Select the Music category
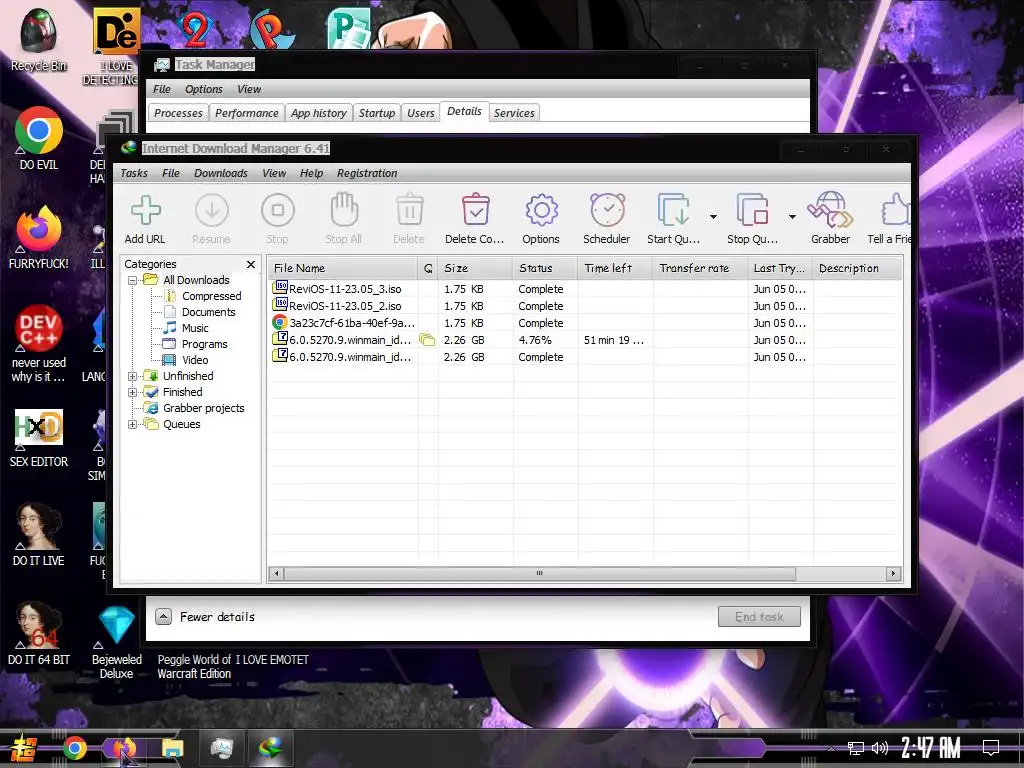 195,328
